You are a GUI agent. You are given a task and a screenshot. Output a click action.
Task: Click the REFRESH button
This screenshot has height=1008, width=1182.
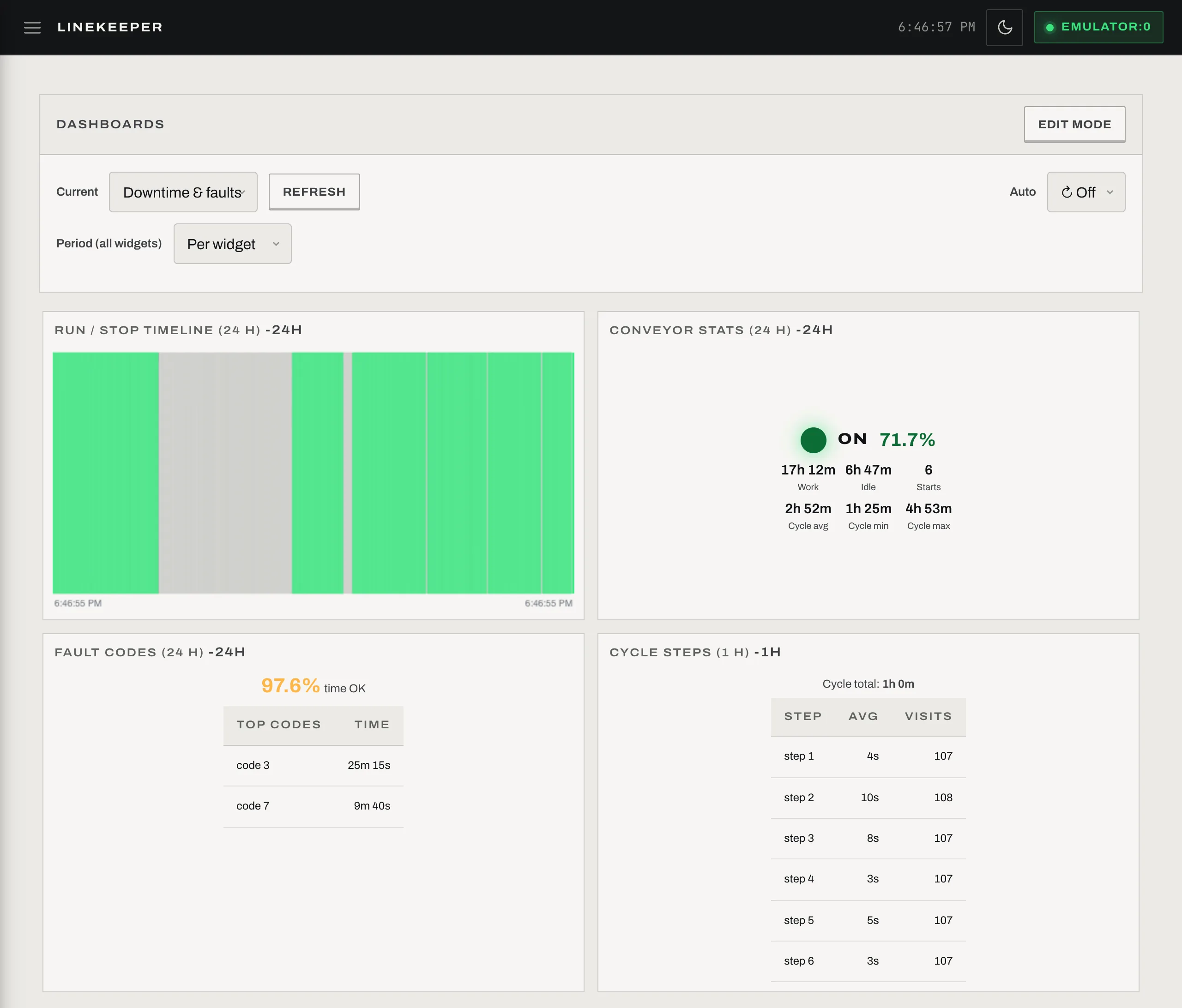[x=314, y=192]
